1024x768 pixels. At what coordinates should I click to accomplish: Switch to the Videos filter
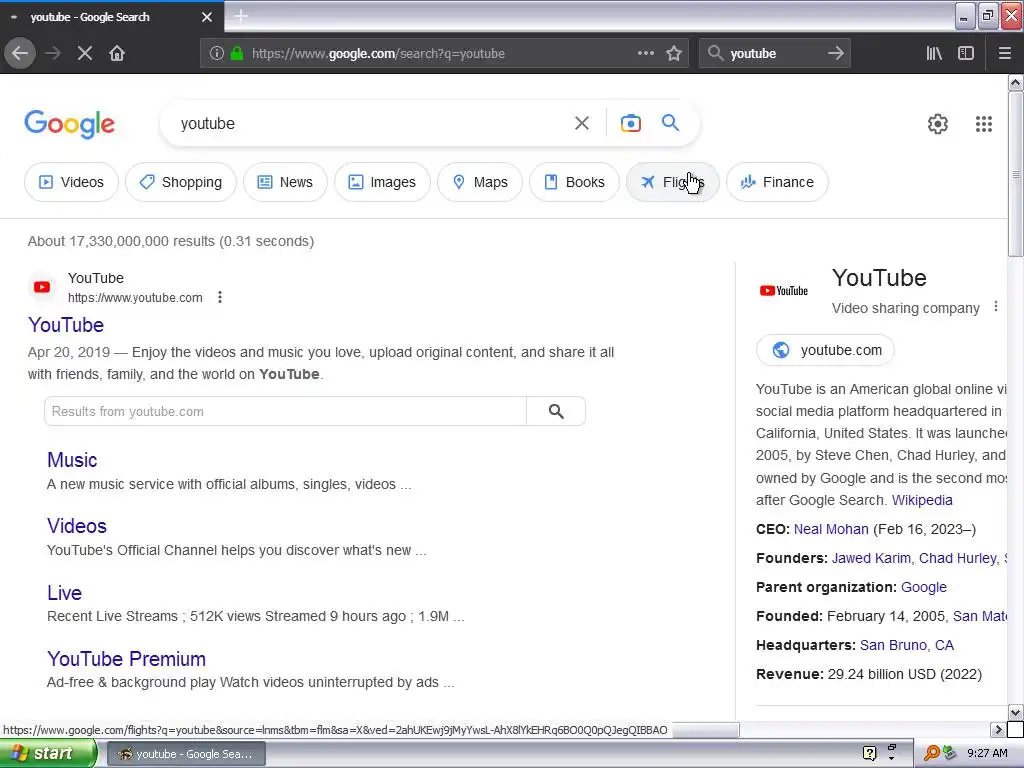coord(71,182)
